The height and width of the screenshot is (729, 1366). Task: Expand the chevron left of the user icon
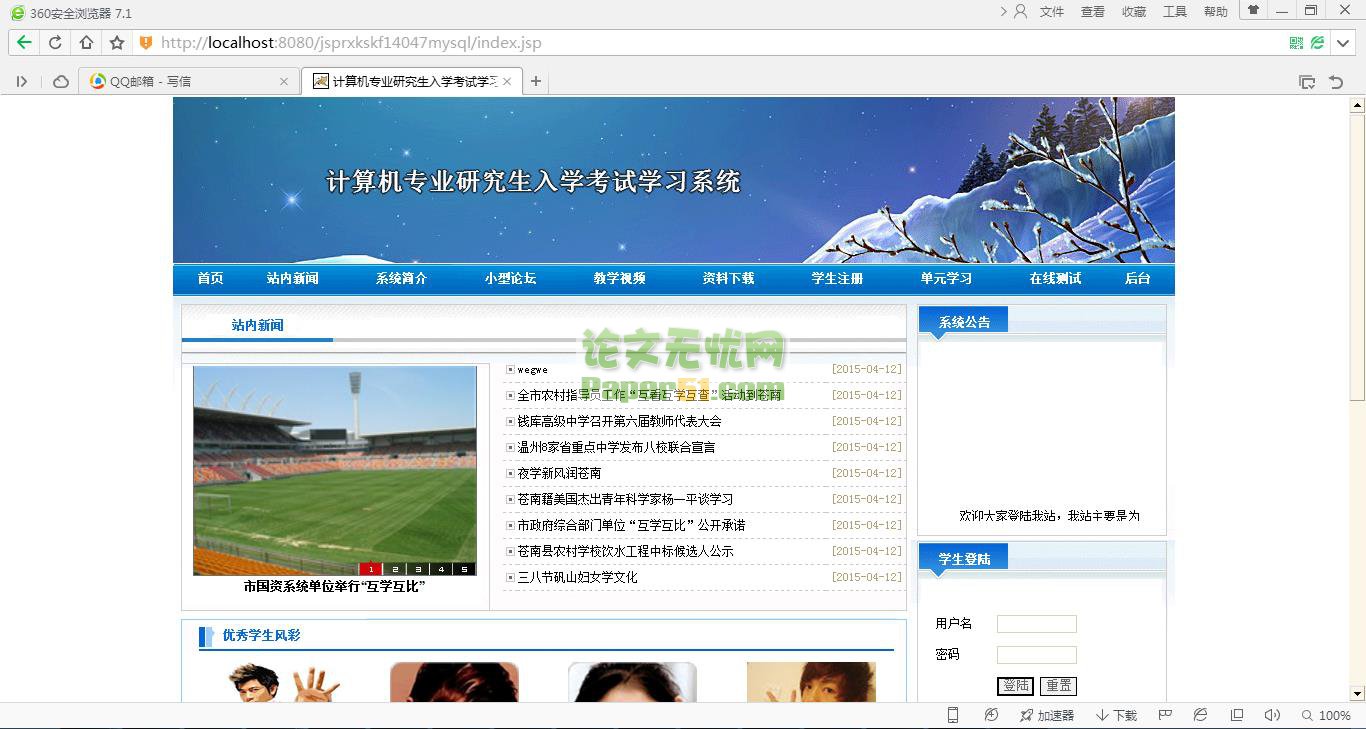(1003, 12)
